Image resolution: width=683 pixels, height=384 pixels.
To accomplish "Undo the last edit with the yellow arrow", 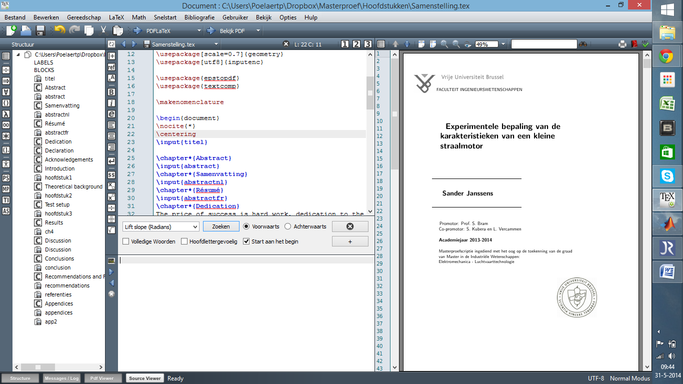I will pyautogui.click(x=59, y=30).
